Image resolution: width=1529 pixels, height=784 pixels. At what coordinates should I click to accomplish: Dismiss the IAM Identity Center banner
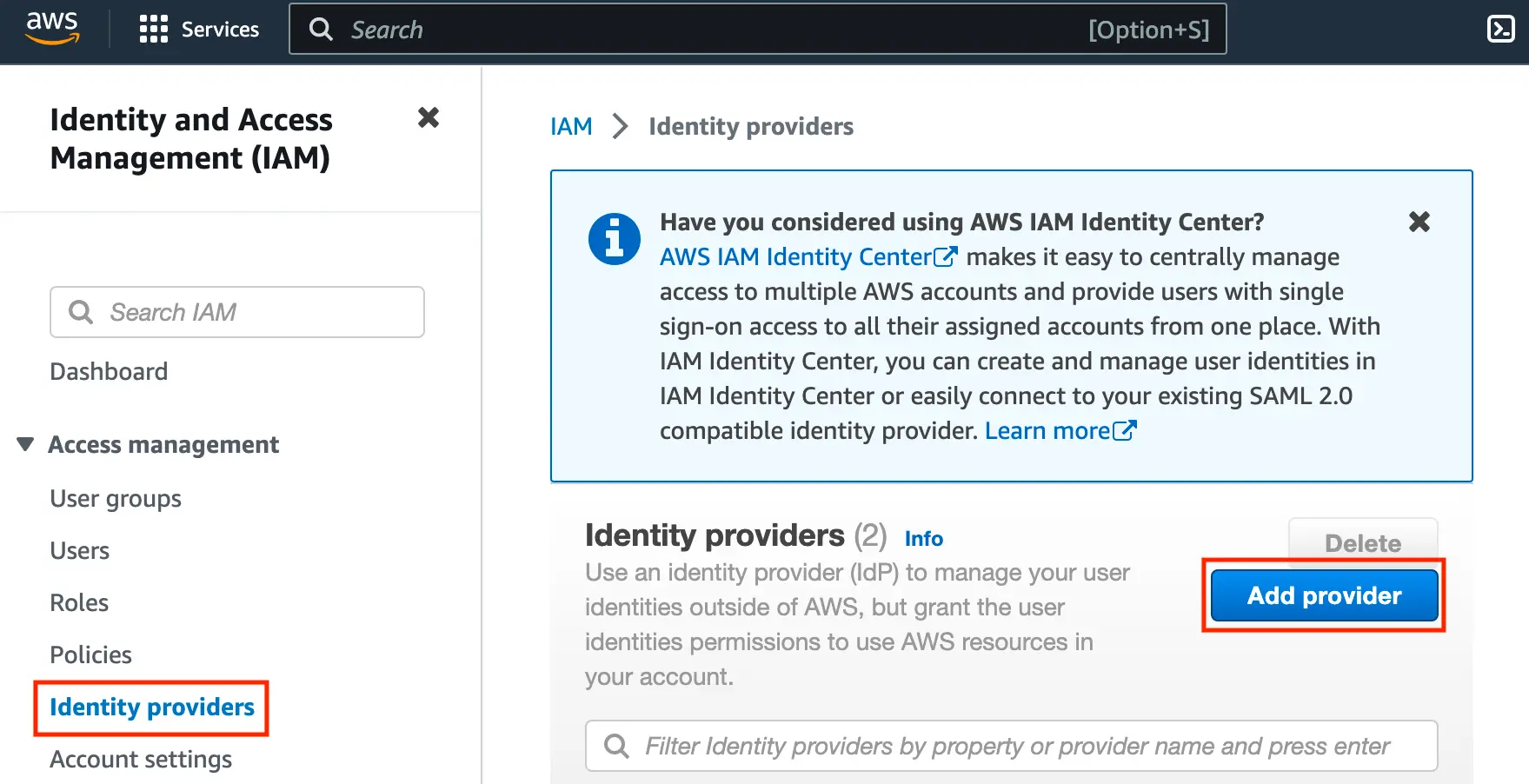(x=1419, y=223)
